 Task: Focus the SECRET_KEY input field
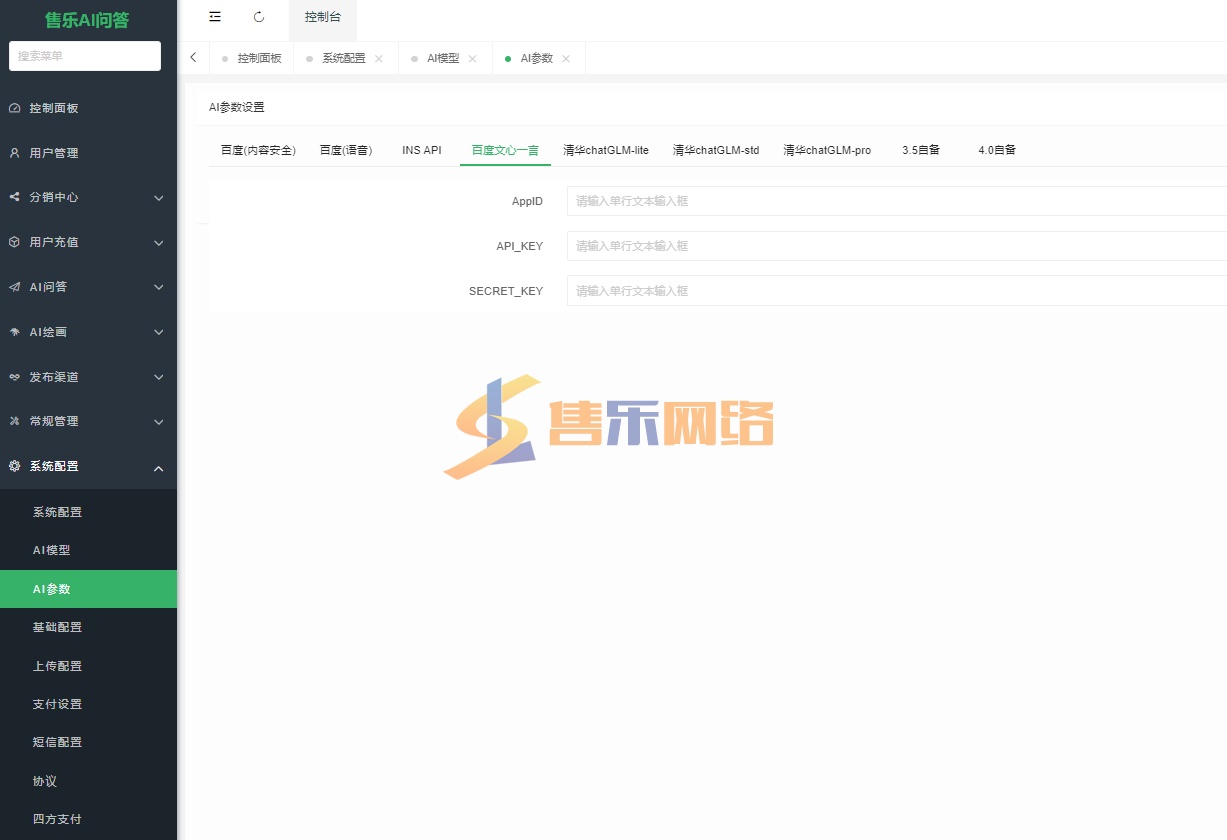[897, 291]
